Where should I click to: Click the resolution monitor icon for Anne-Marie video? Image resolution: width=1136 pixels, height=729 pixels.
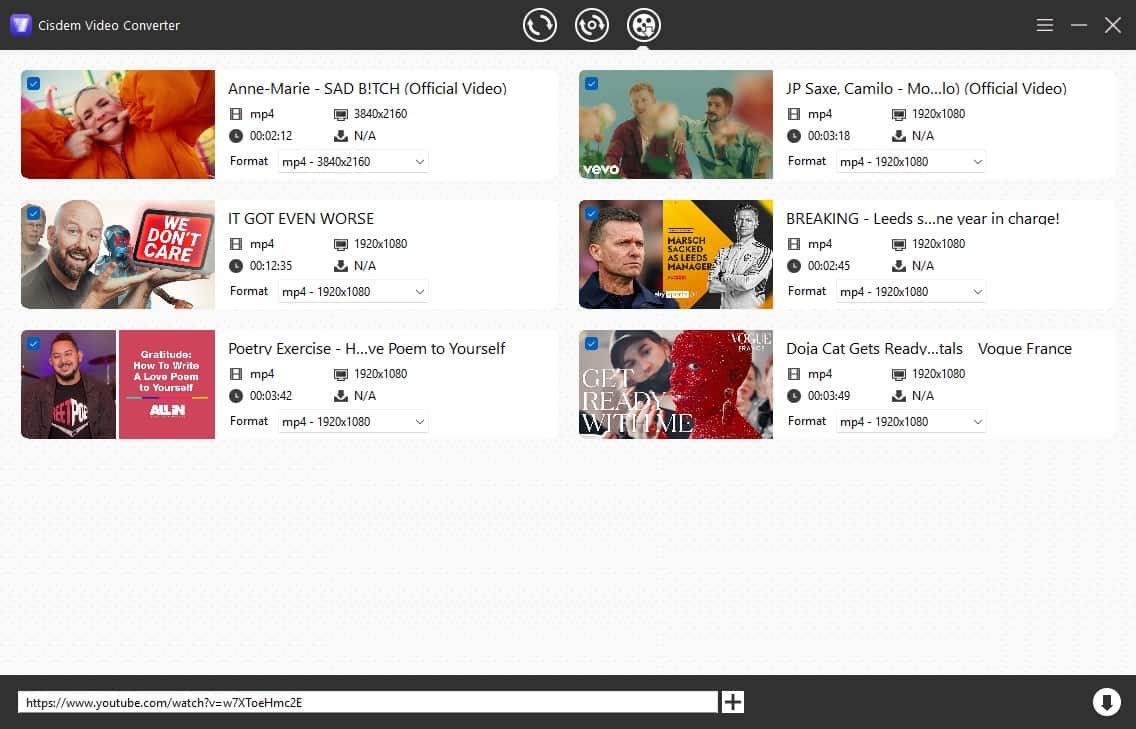(341, 114)
